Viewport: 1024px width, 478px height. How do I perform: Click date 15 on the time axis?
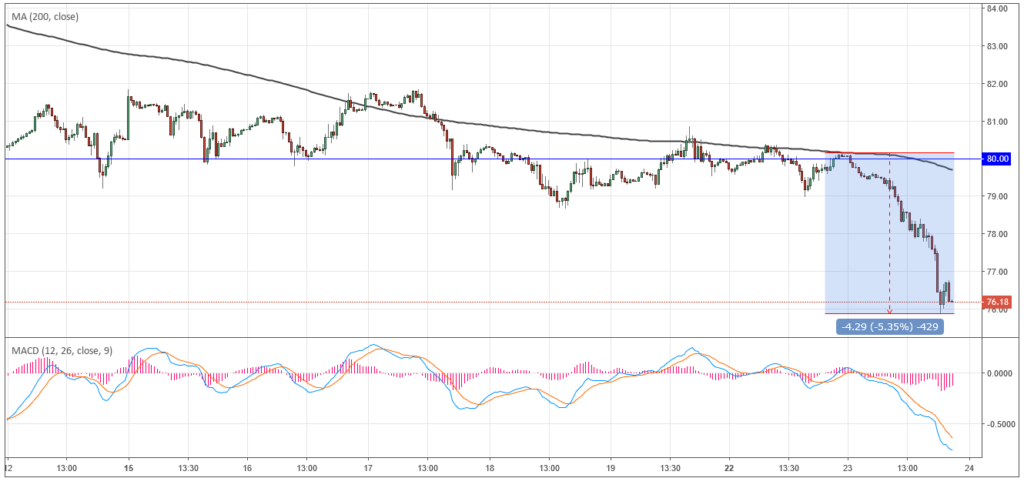click(x=128, y=467)
